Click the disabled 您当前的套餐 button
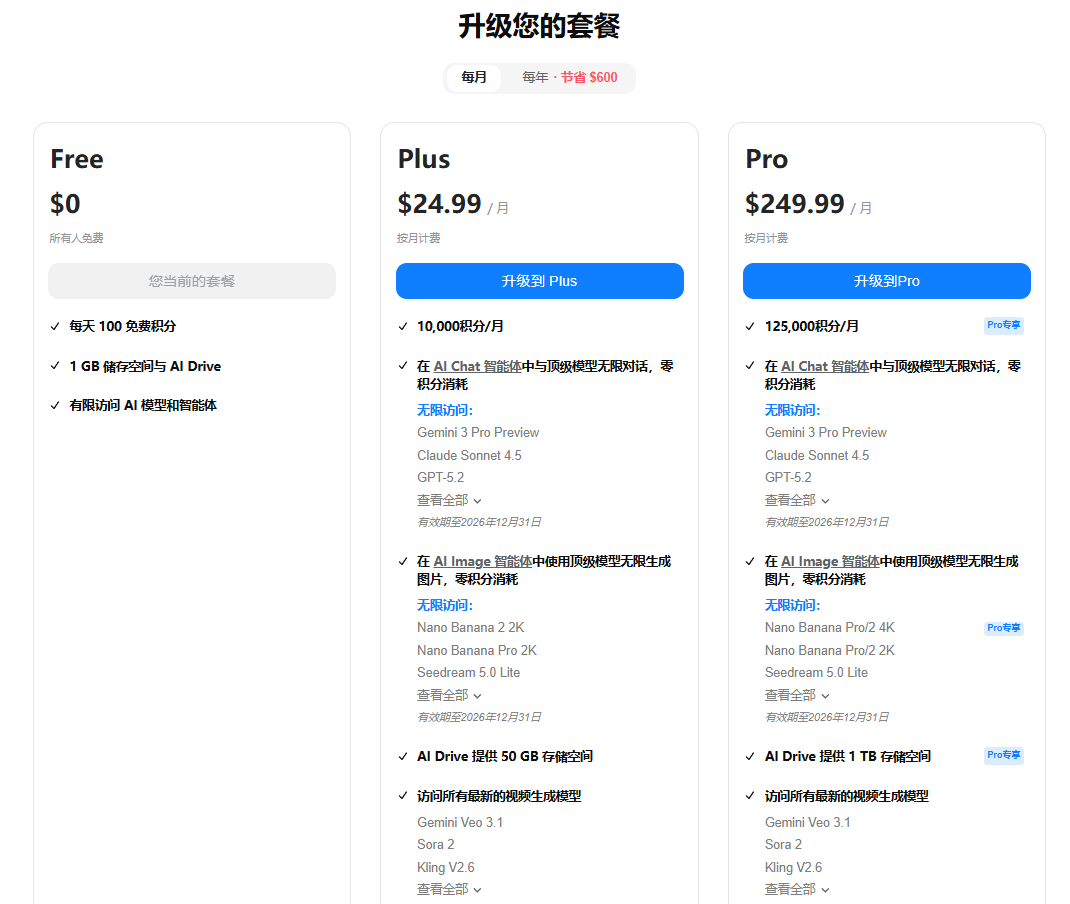 pyautogui.click(x=192, y=281)
